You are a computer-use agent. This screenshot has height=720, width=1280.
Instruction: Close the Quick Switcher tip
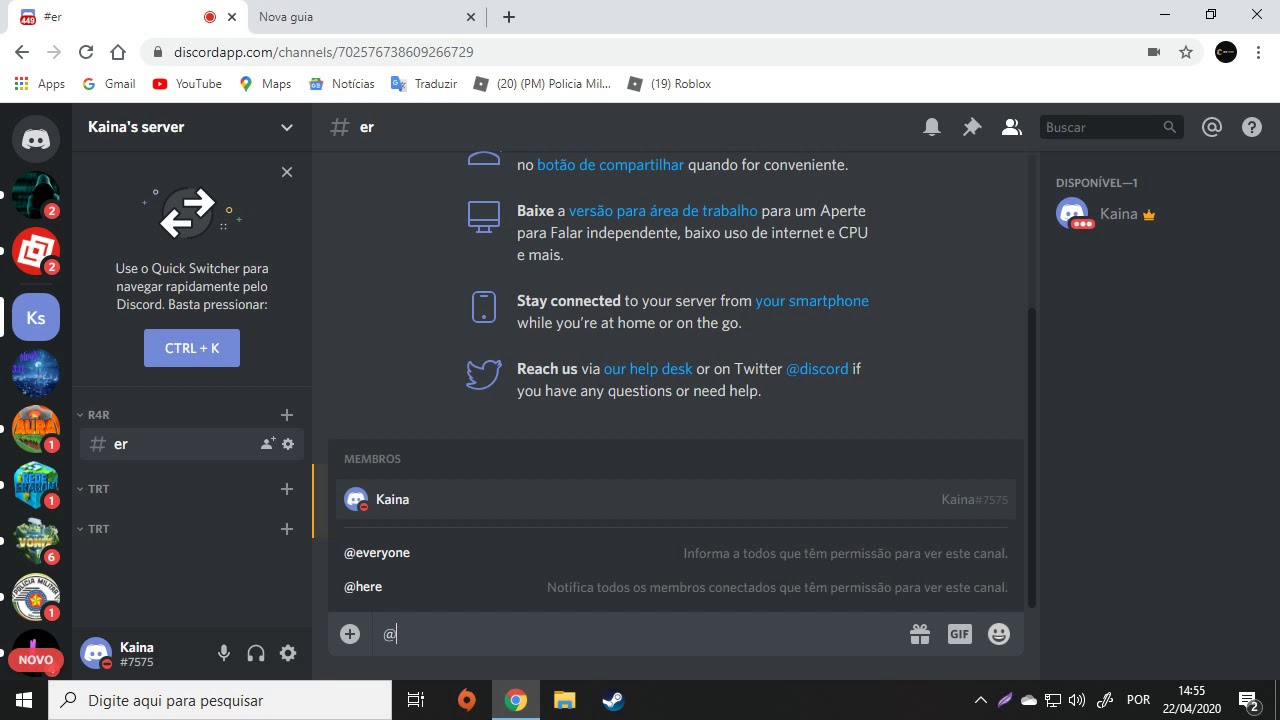287,172
